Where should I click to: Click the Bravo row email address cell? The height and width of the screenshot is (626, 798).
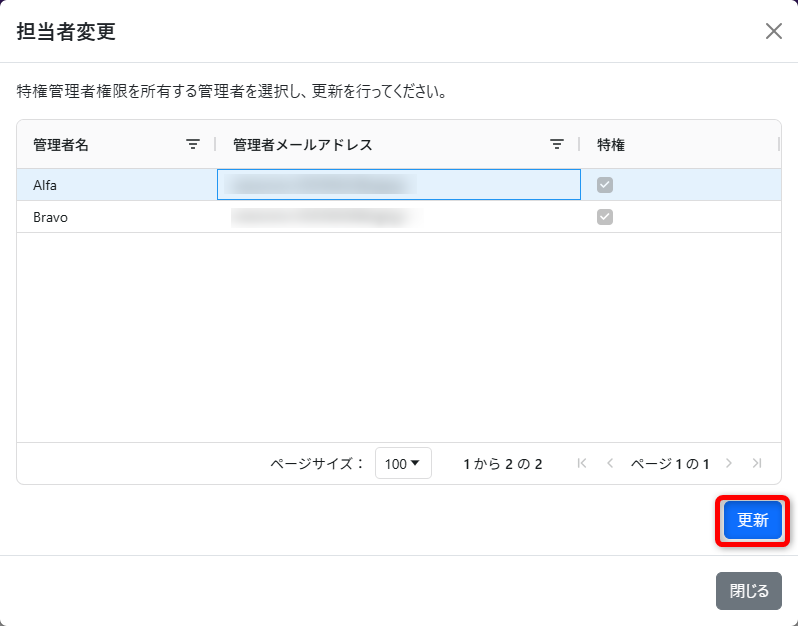(398, 217)
